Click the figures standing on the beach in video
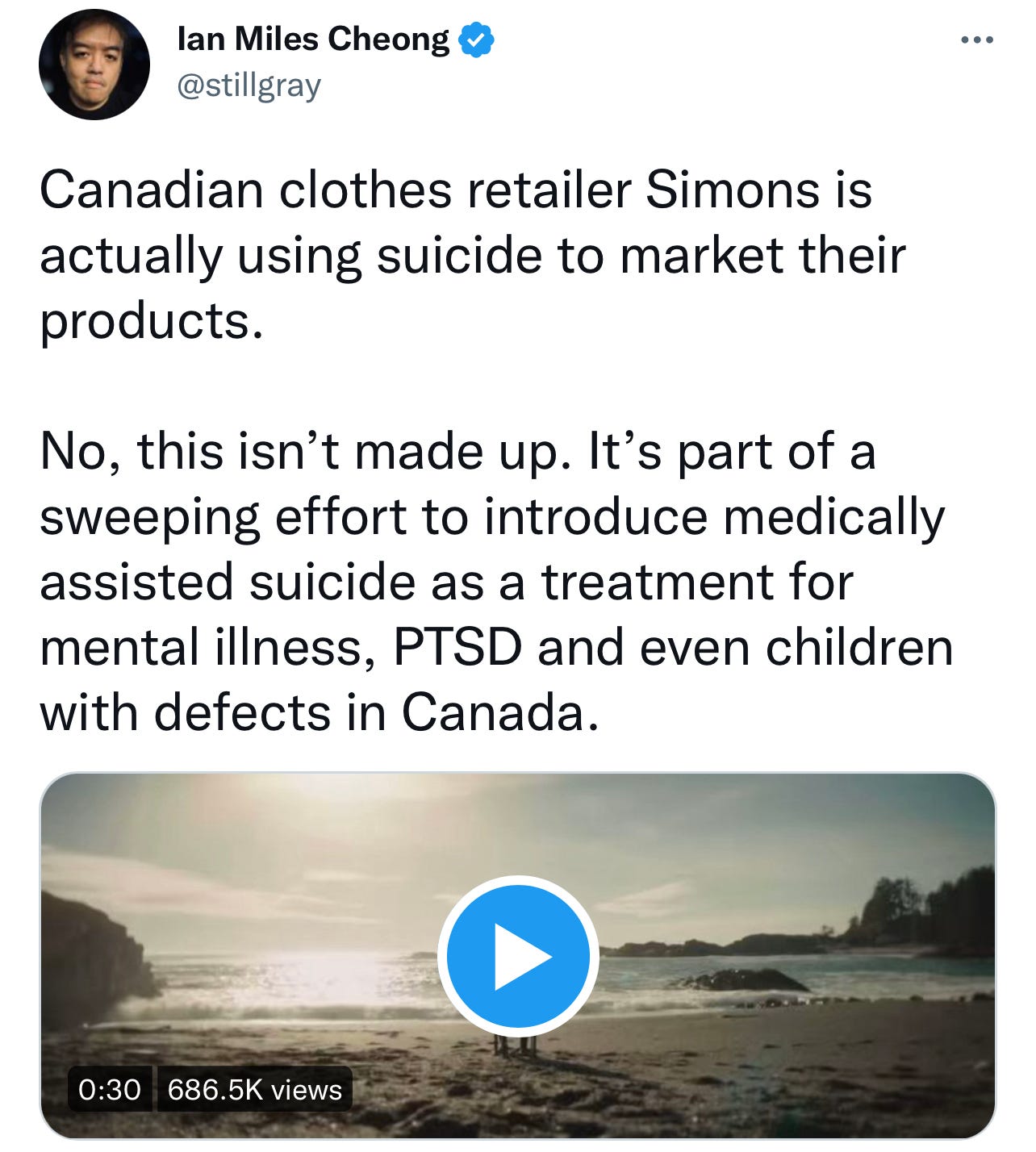Image resolution: width=1036 pixels, height=1152 pixels. click(x=515, y=1045)
